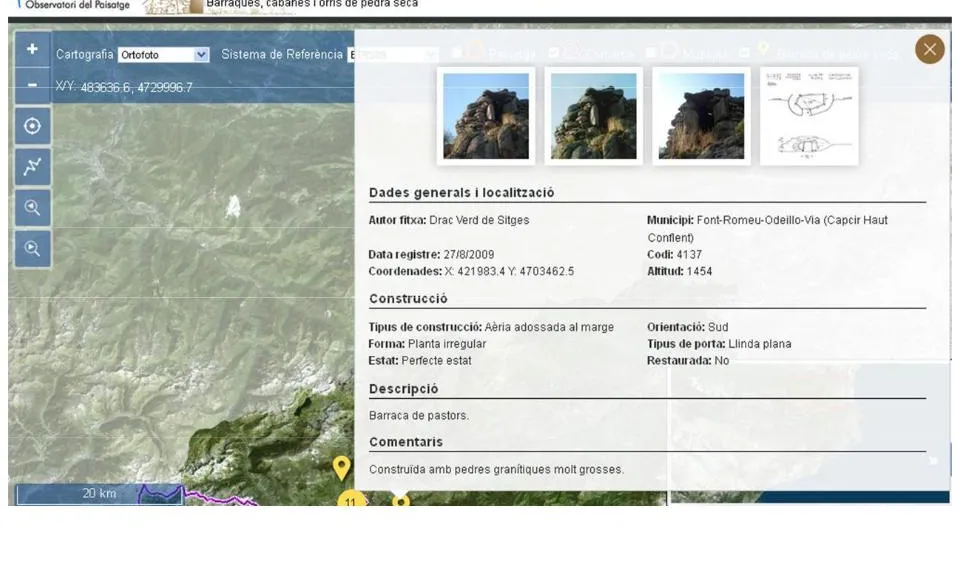
Task: Open the Sistema de Referència dropdown
Action: (x=393, y=55)
